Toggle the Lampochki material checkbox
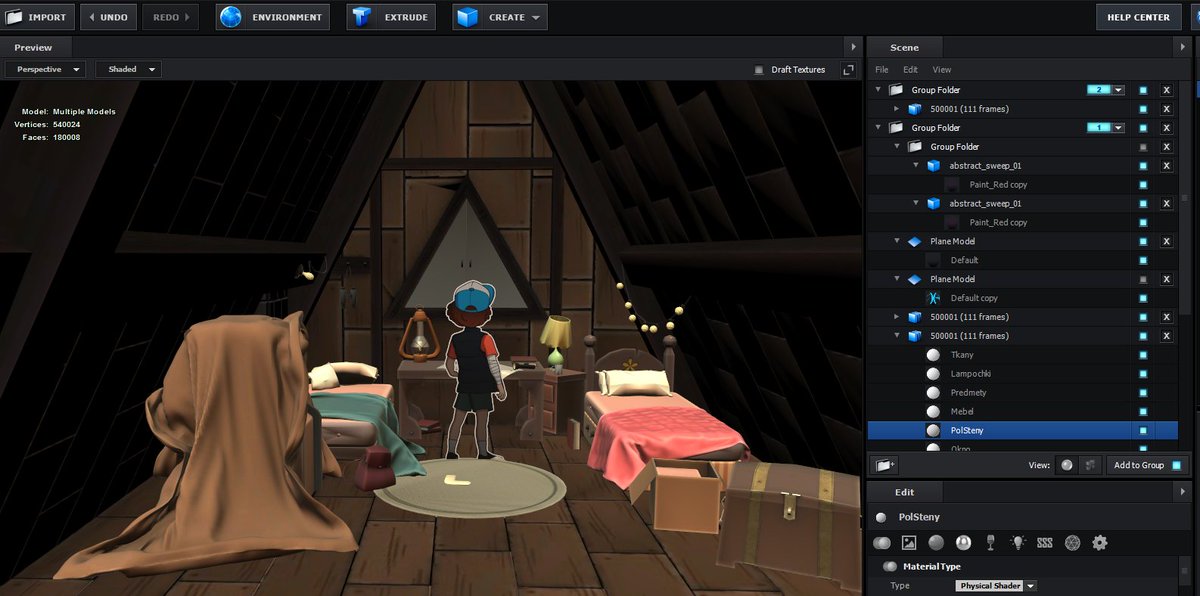The image size is (1200, 596). pyautogui.click(x=1143, y=374)
